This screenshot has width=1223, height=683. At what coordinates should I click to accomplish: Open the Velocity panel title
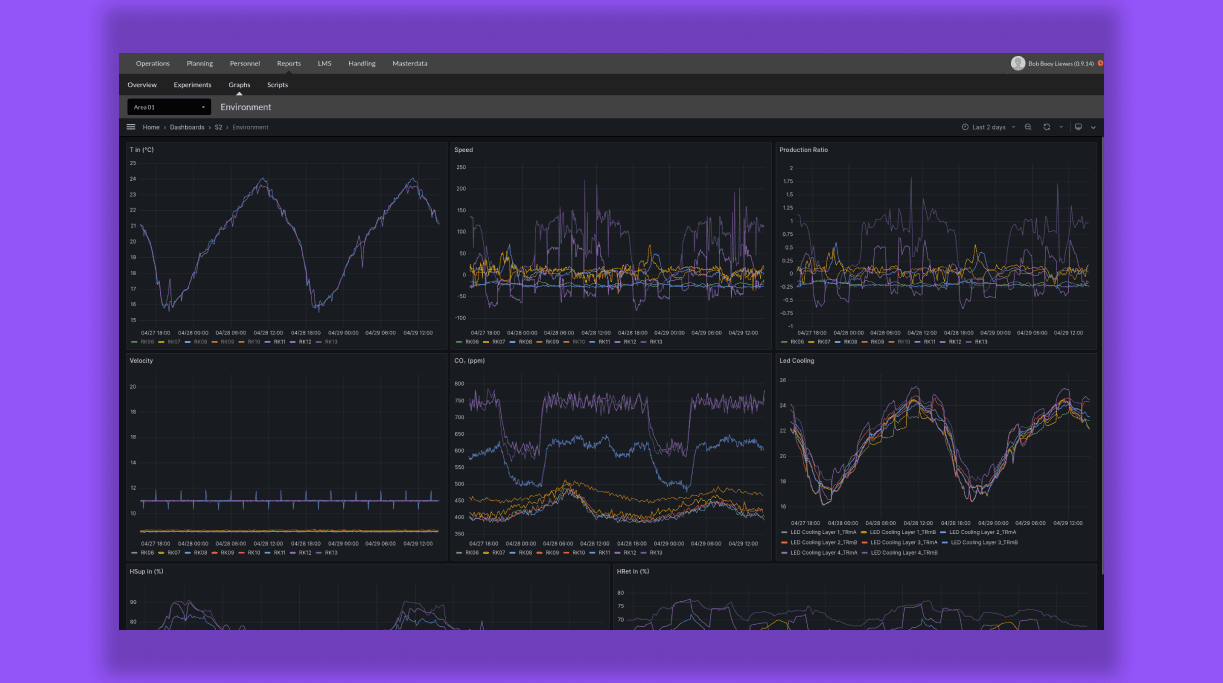141,360
